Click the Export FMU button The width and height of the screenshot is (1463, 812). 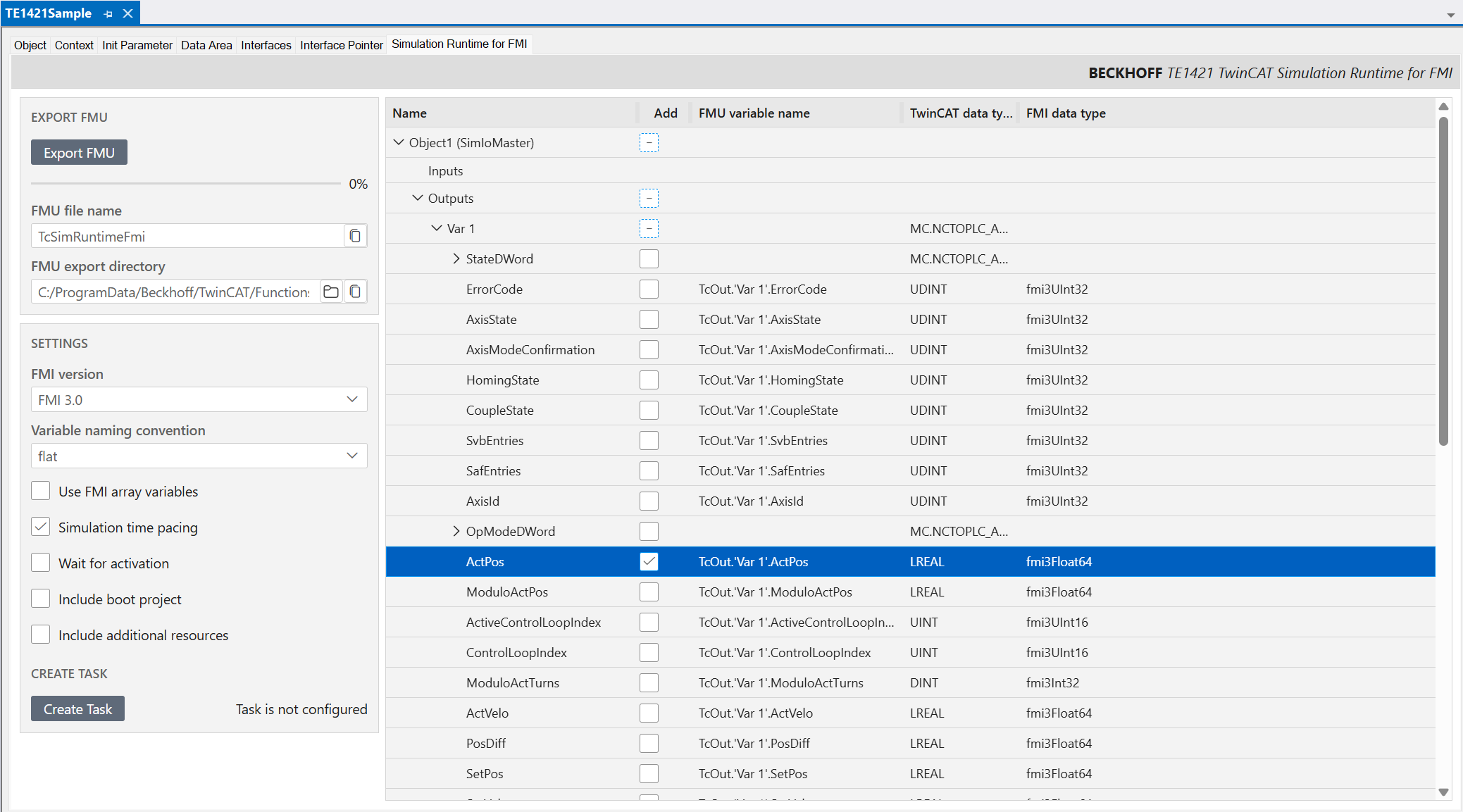point(79,152)
